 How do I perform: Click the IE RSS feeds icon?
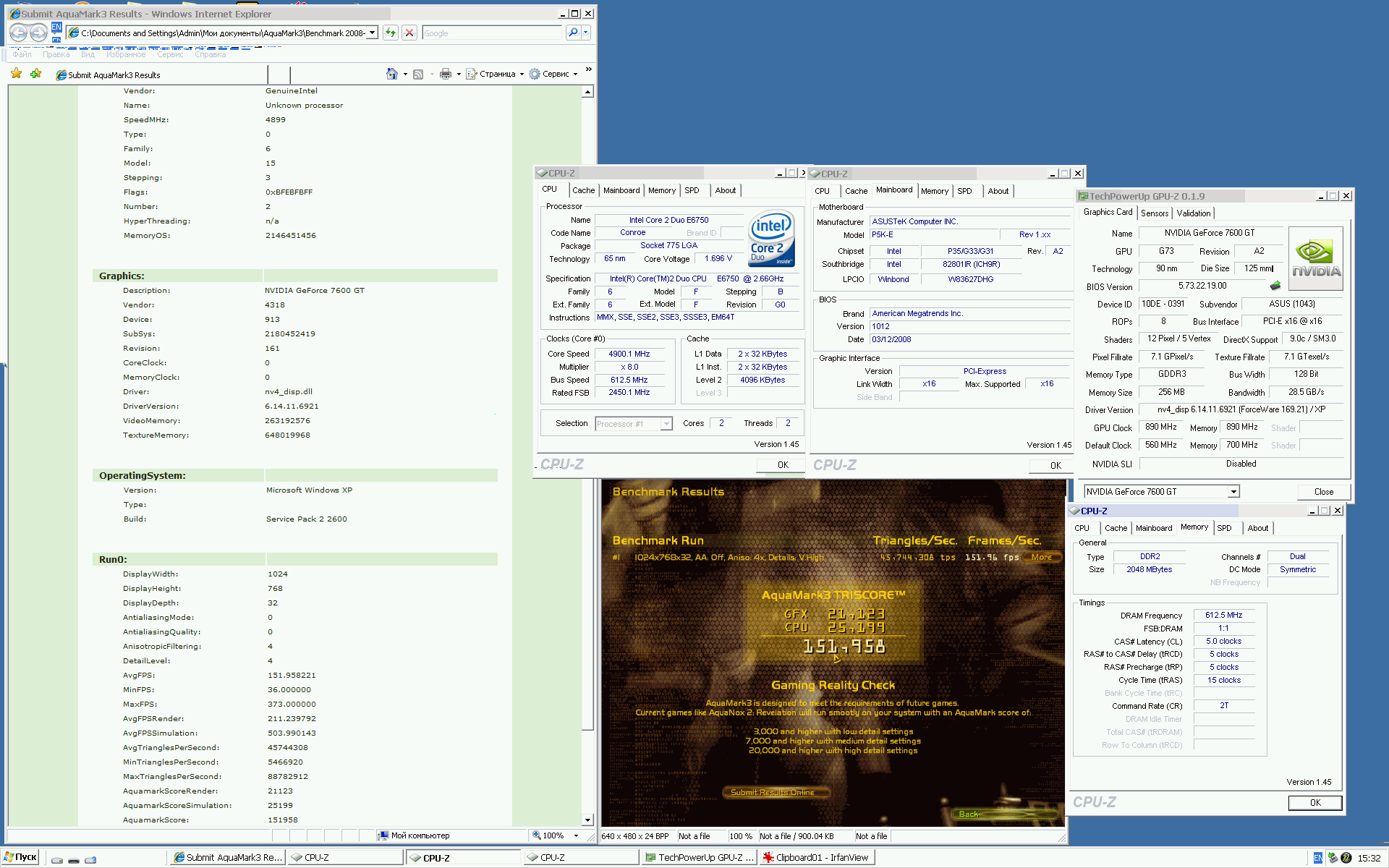coord(418,74)
